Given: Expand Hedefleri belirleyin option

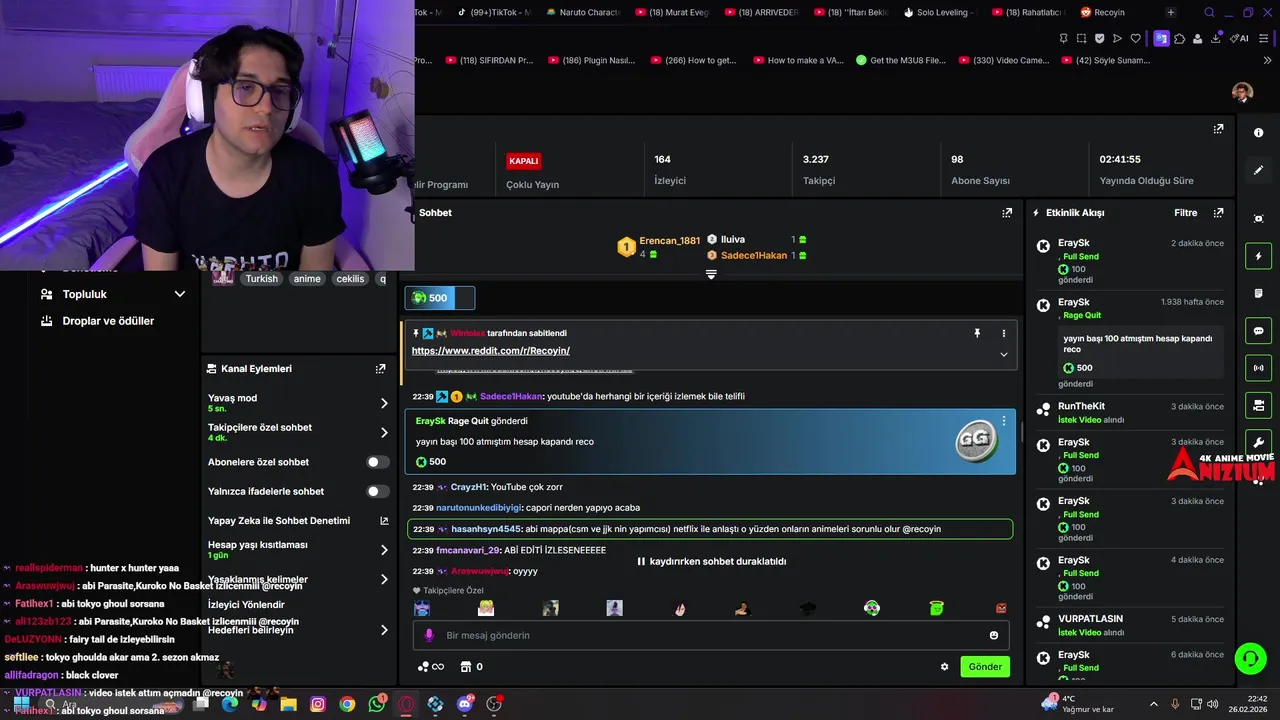Looking at the screenshot, I should (x=384, y=630).
